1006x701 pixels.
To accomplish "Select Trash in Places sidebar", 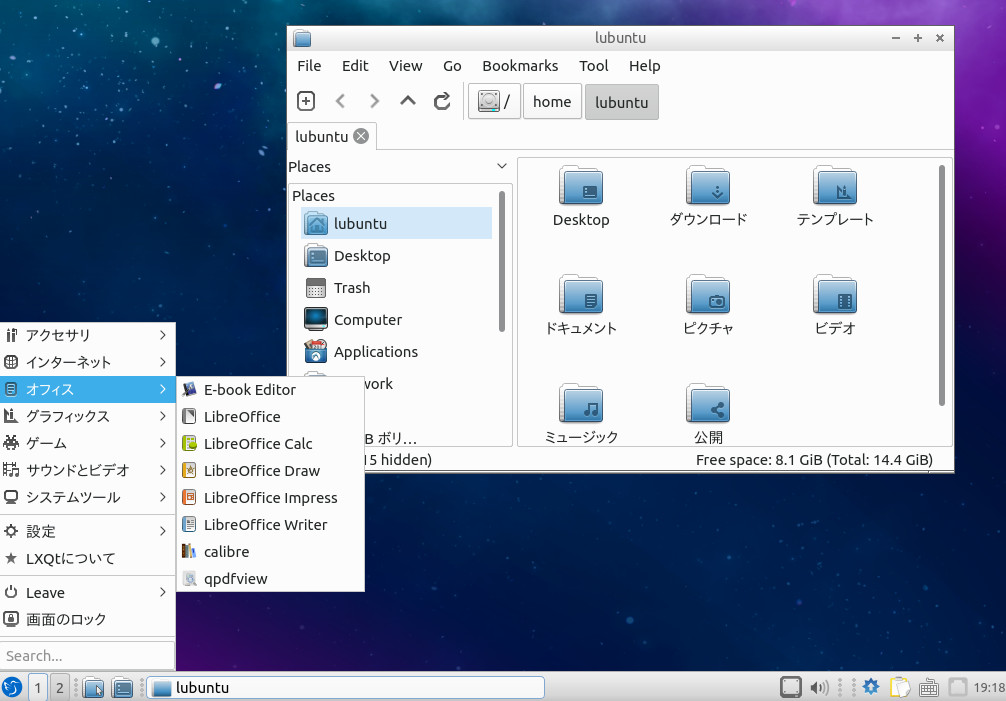I will pyautogui.click(x=396, y=287).
